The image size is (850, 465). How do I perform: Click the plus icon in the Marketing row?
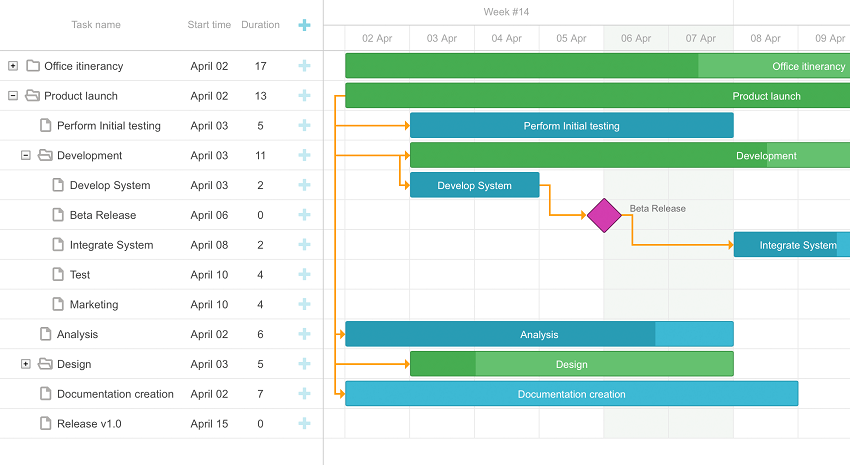(x=304, y=305)
